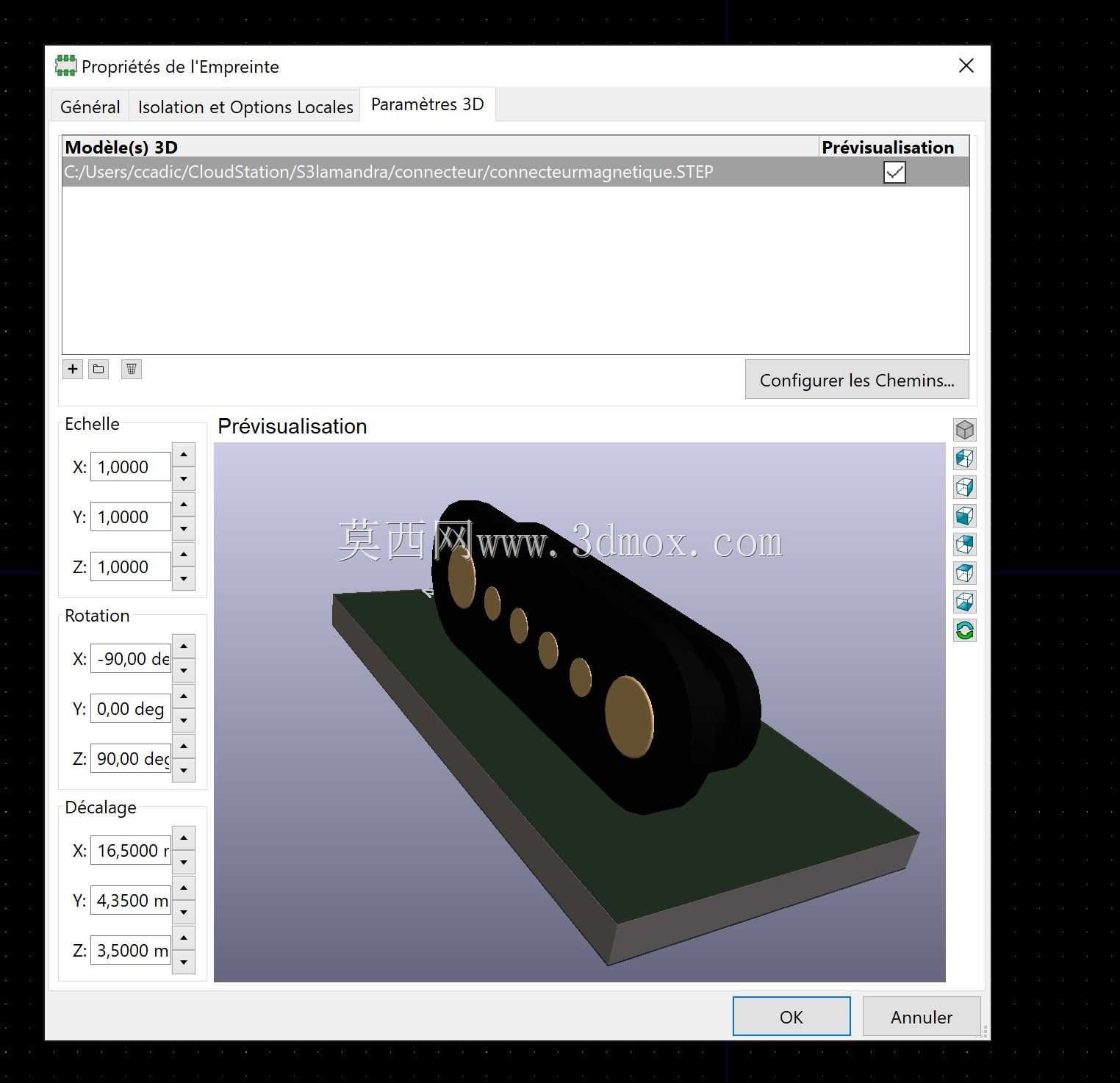
Task: Focus the Décalage Z field showing 3,5000
Action: pos(131,950)
